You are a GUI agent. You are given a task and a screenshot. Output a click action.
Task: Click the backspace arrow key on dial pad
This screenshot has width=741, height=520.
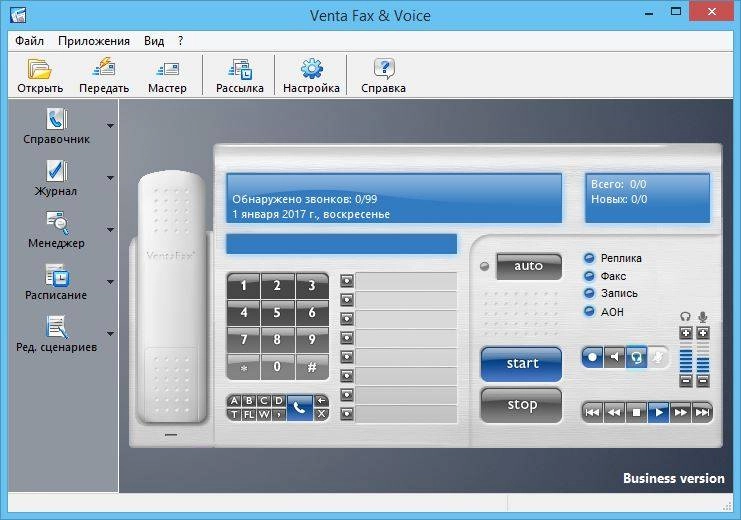[x=321, y=401]
